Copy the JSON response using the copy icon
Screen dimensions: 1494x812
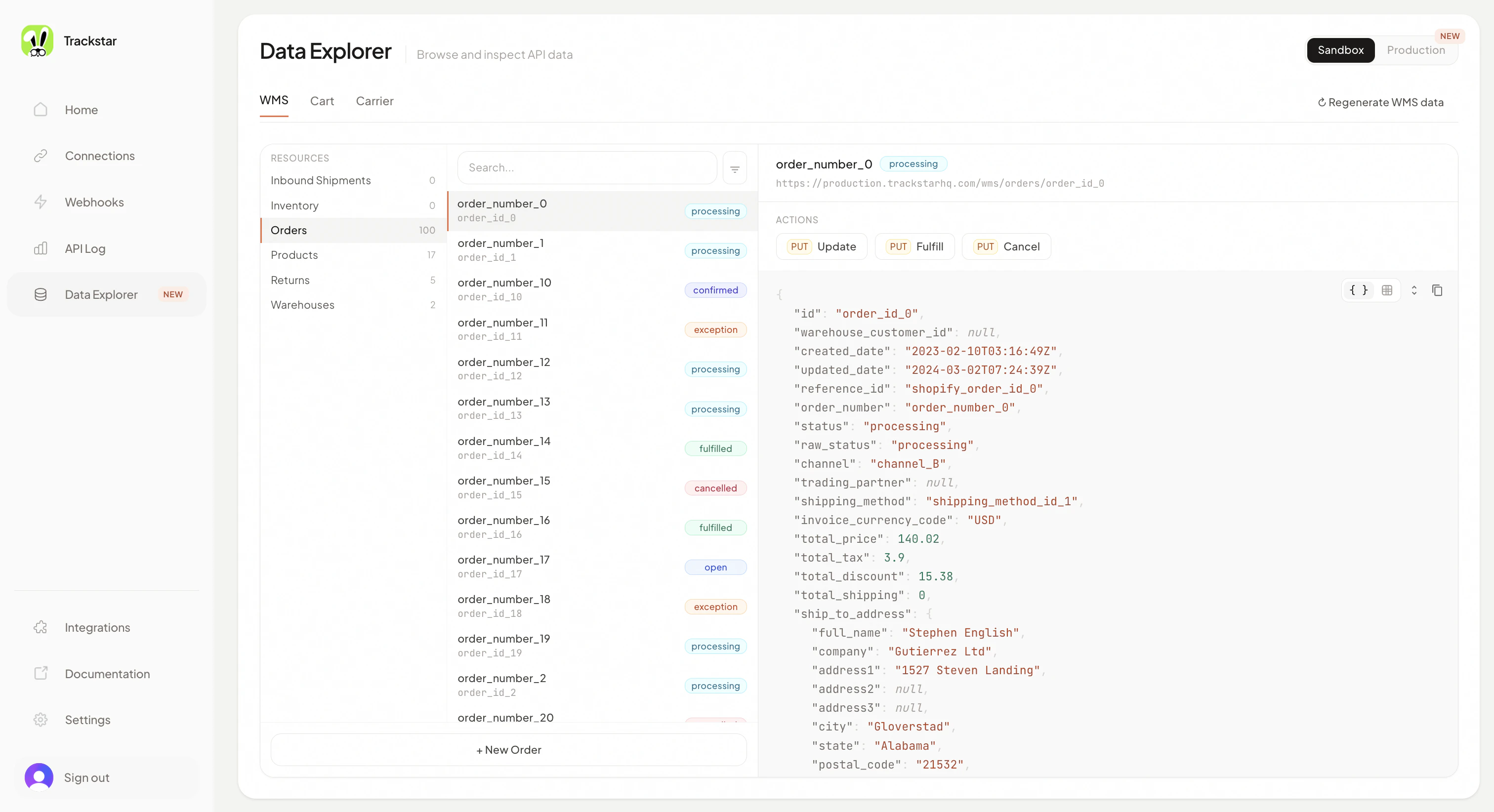(1438, 290)
